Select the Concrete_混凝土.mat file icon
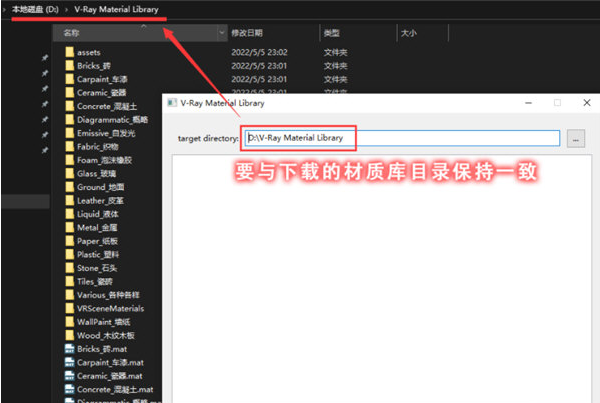600x403 pixels. tap(70, 389)
